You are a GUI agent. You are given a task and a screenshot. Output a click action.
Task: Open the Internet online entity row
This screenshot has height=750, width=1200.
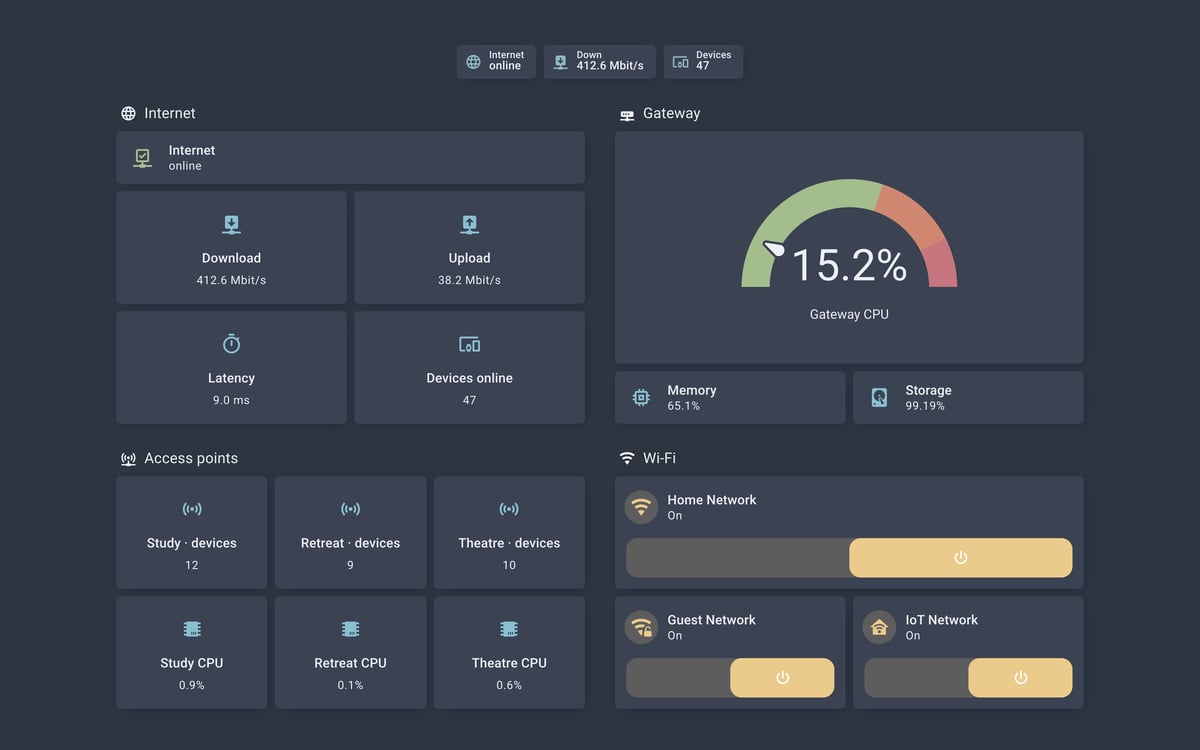350,158
